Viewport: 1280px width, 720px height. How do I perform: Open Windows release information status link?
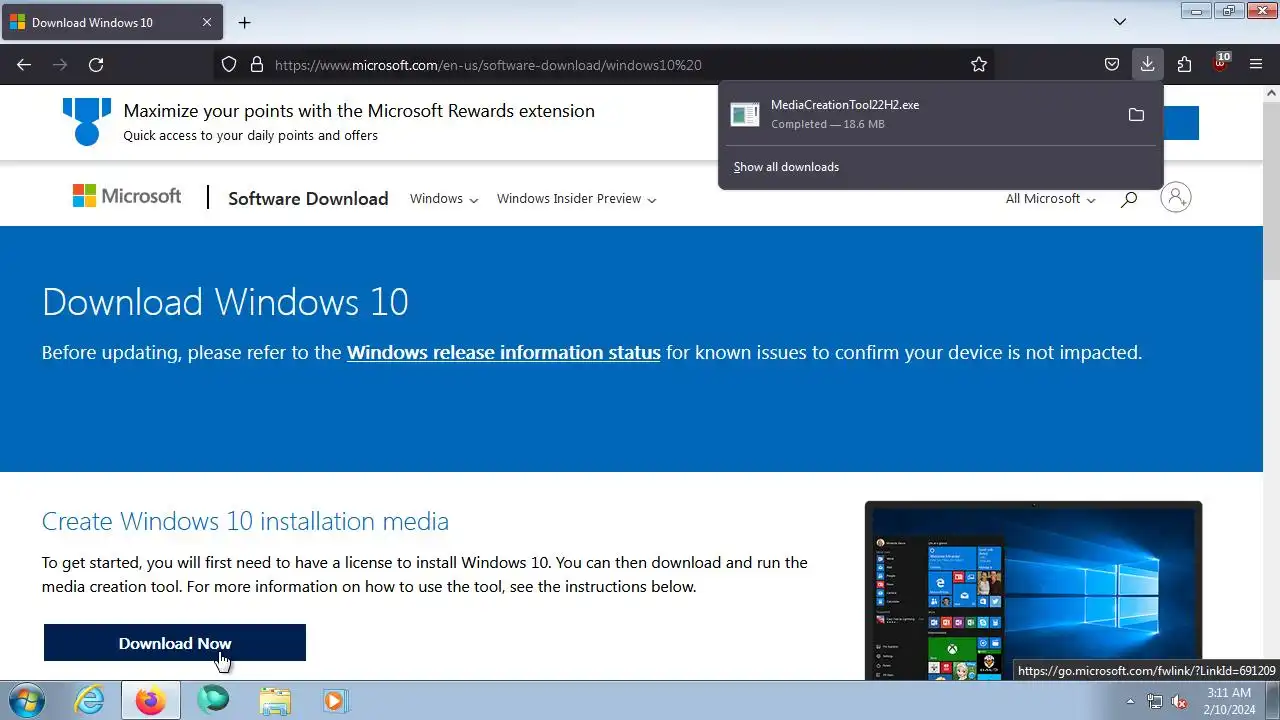(x=503, y=352)
